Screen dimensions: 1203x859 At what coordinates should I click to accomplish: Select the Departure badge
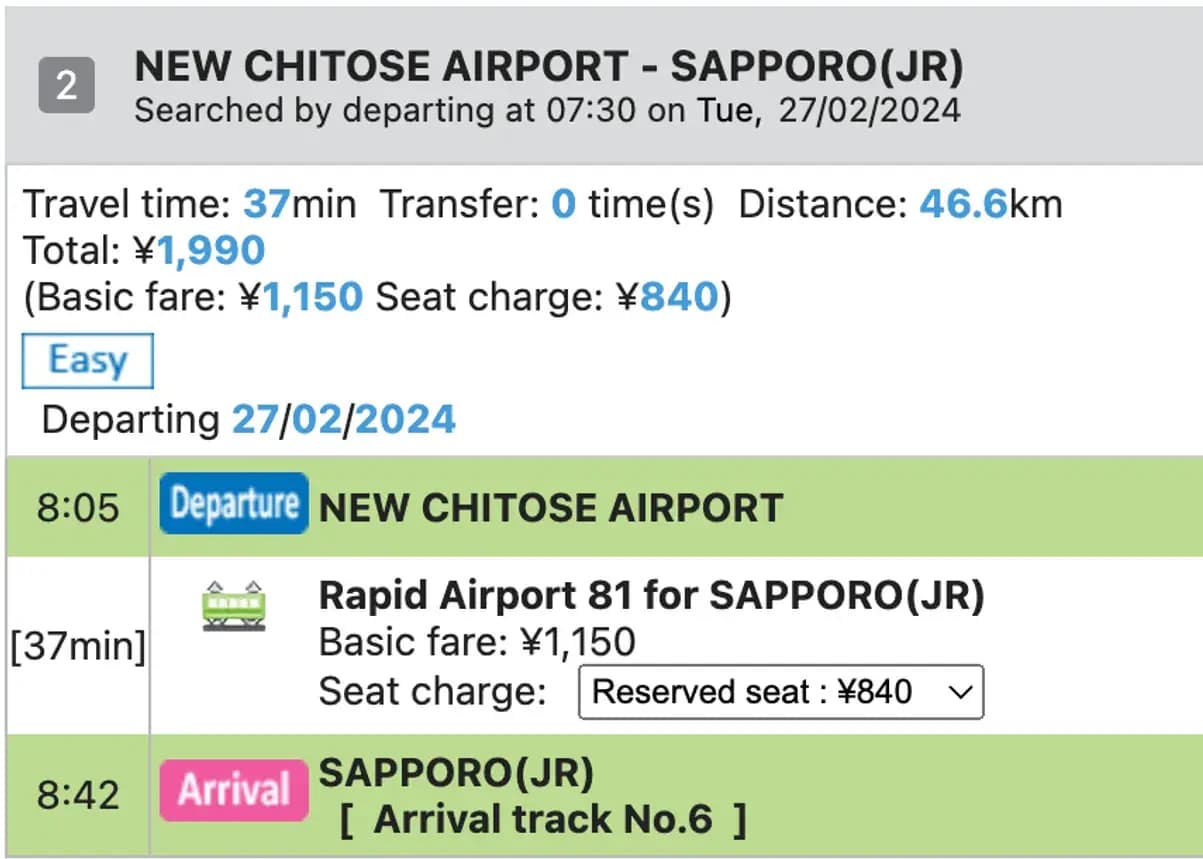point(233,506)
